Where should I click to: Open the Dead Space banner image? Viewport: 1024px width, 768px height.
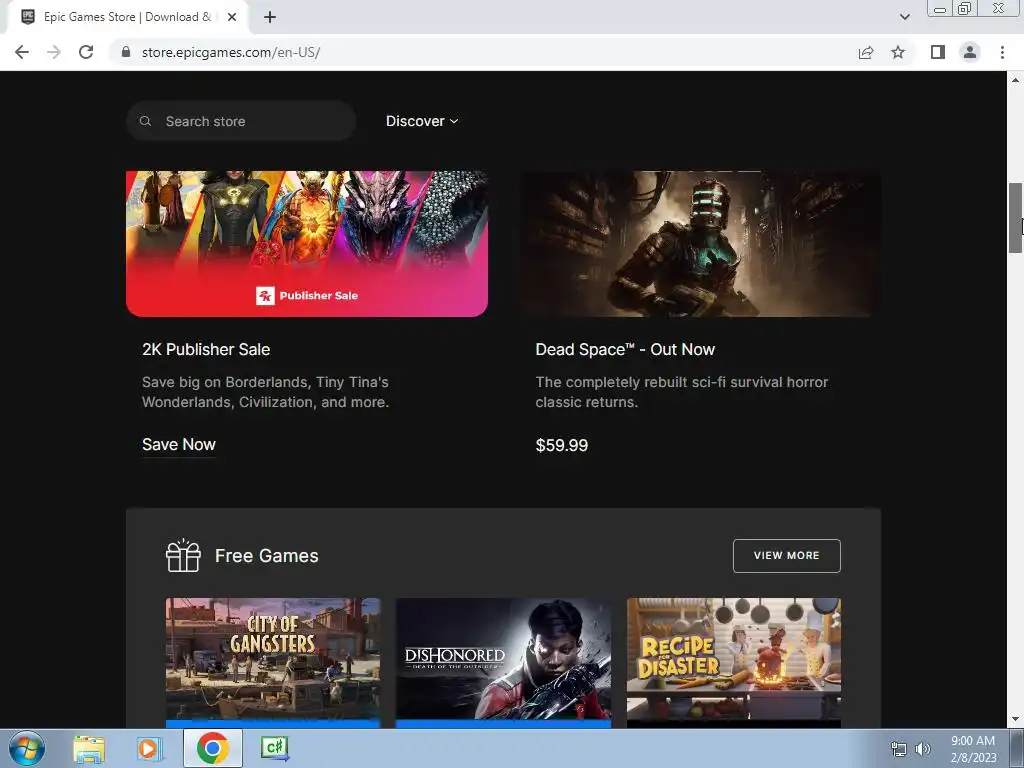pyautogui.click(x=699, y=244)
